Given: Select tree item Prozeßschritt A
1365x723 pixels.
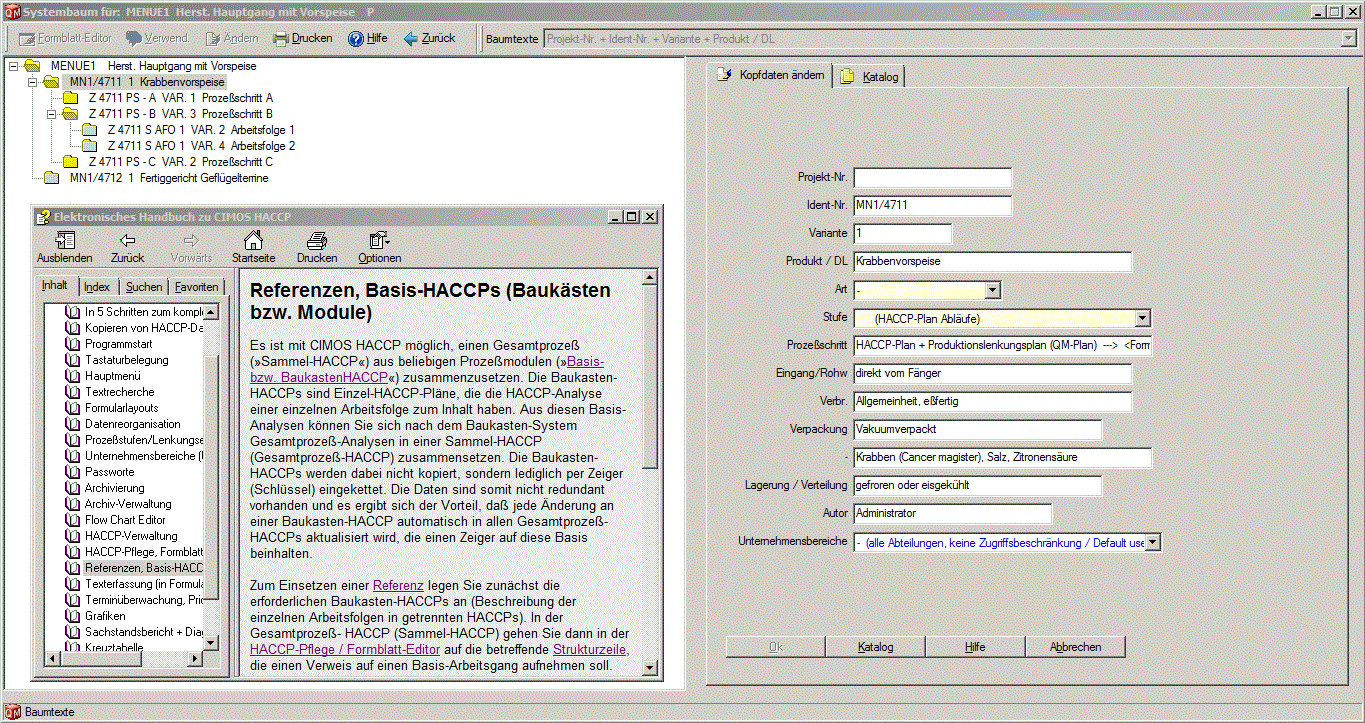Looking at the screenshot, I should [180, 98].
